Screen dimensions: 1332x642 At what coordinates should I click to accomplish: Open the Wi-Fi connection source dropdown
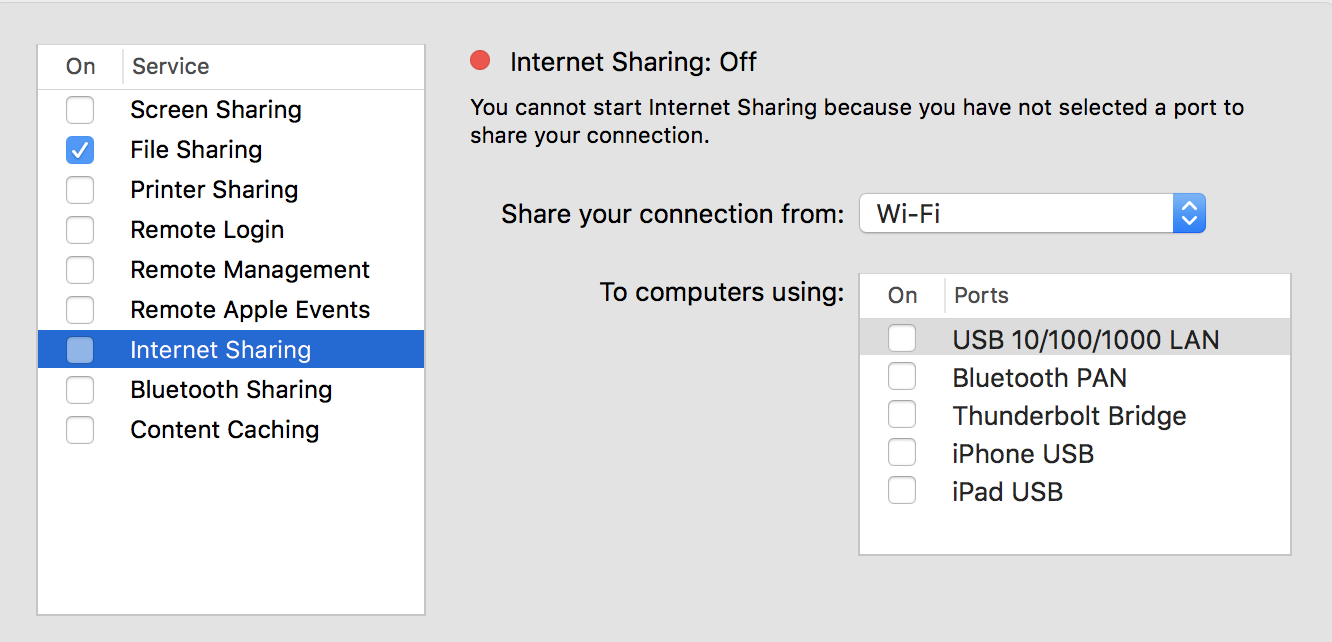(1033, 213)
